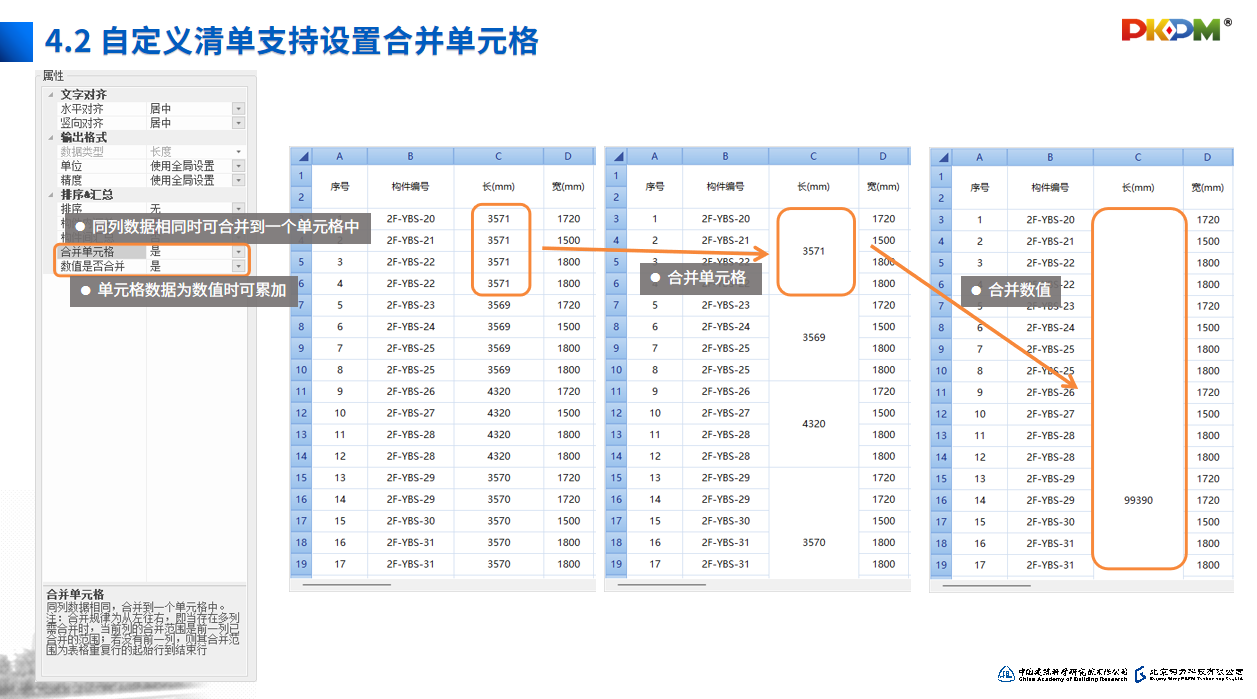Click the merged 3569 cell in the middle table
This screenshot has width=1257, height=699.
pos(814,337)
